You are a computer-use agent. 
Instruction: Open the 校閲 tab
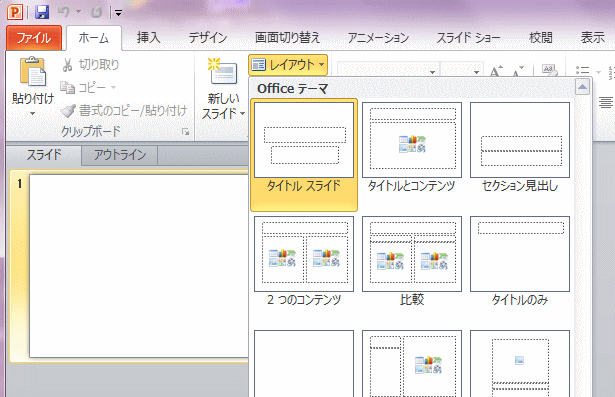[540, 38]
